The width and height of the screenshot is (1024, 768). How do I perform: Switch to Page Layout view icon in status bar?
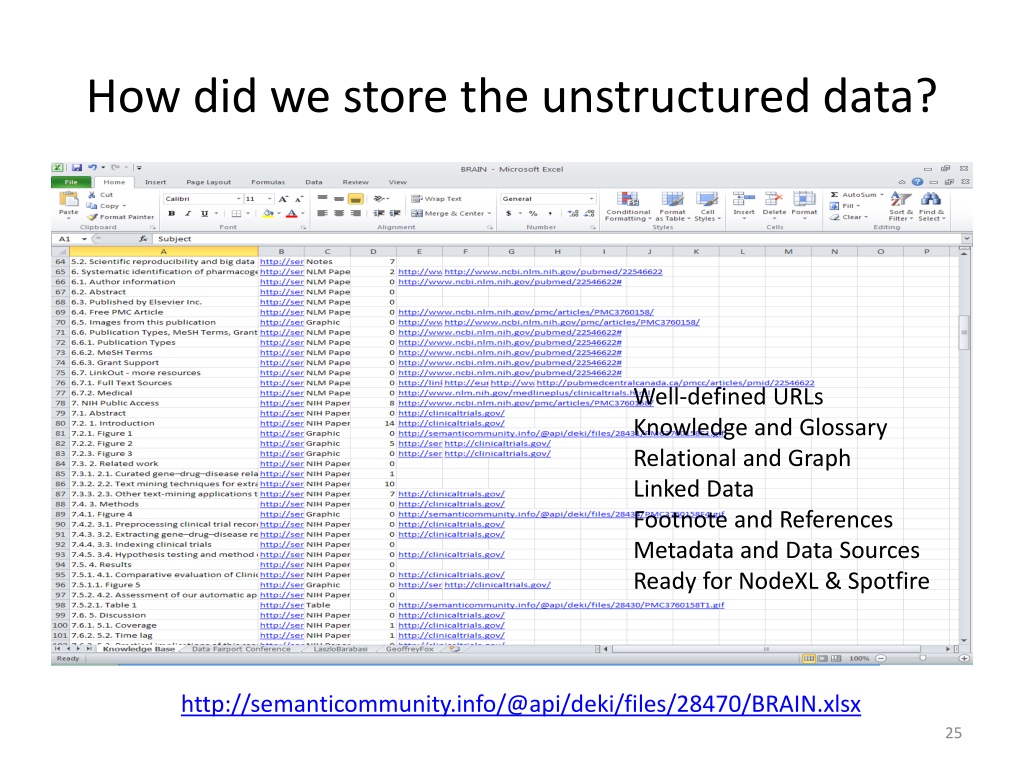coord(823,658)
